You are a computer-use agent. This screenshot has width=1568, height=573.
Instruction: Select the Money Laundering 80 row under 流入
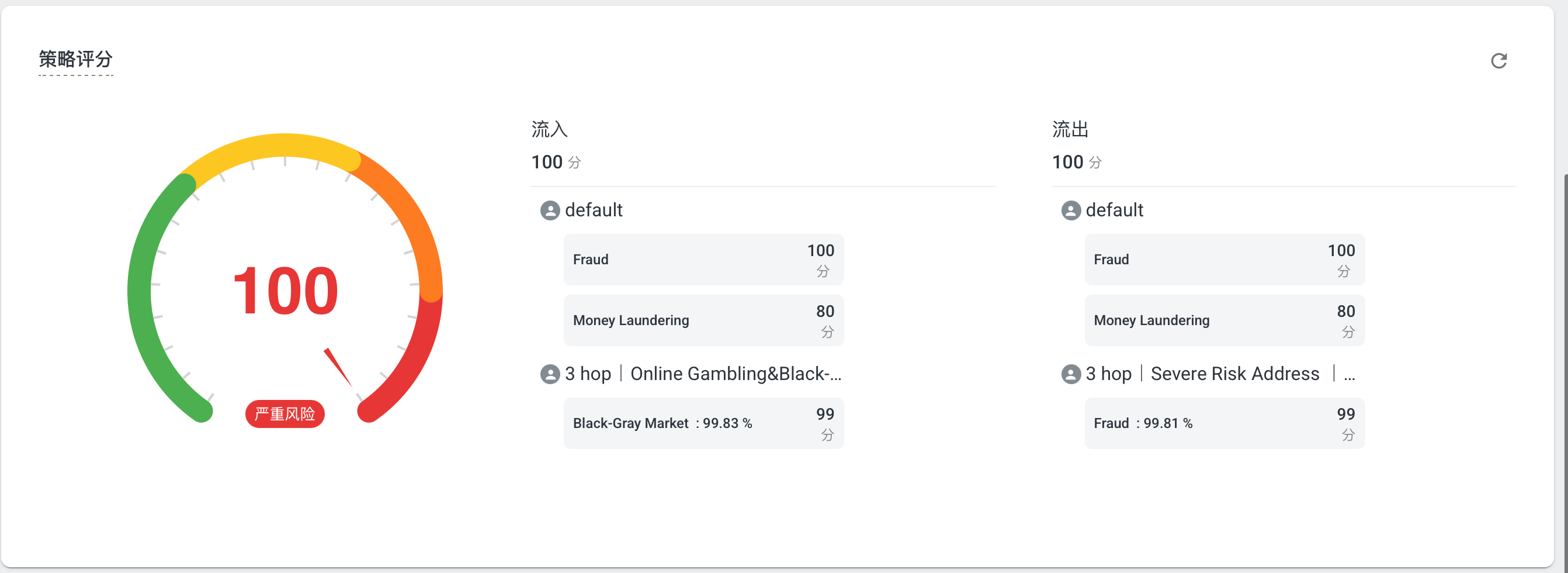point(703,320)
